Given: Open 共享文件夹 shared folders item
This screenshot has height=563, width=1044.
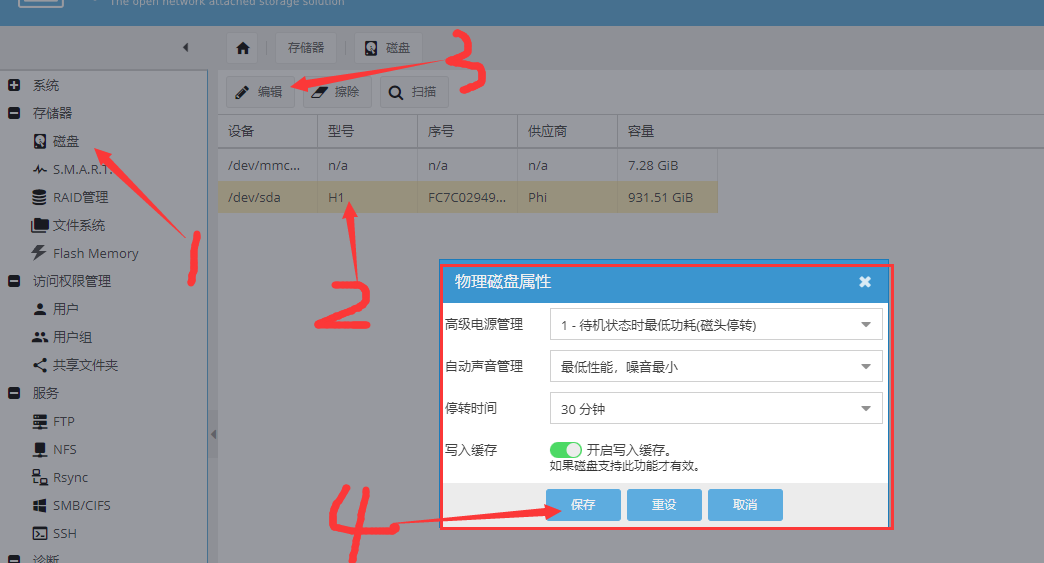Looking at the screenshot, I should coord(75,365).
